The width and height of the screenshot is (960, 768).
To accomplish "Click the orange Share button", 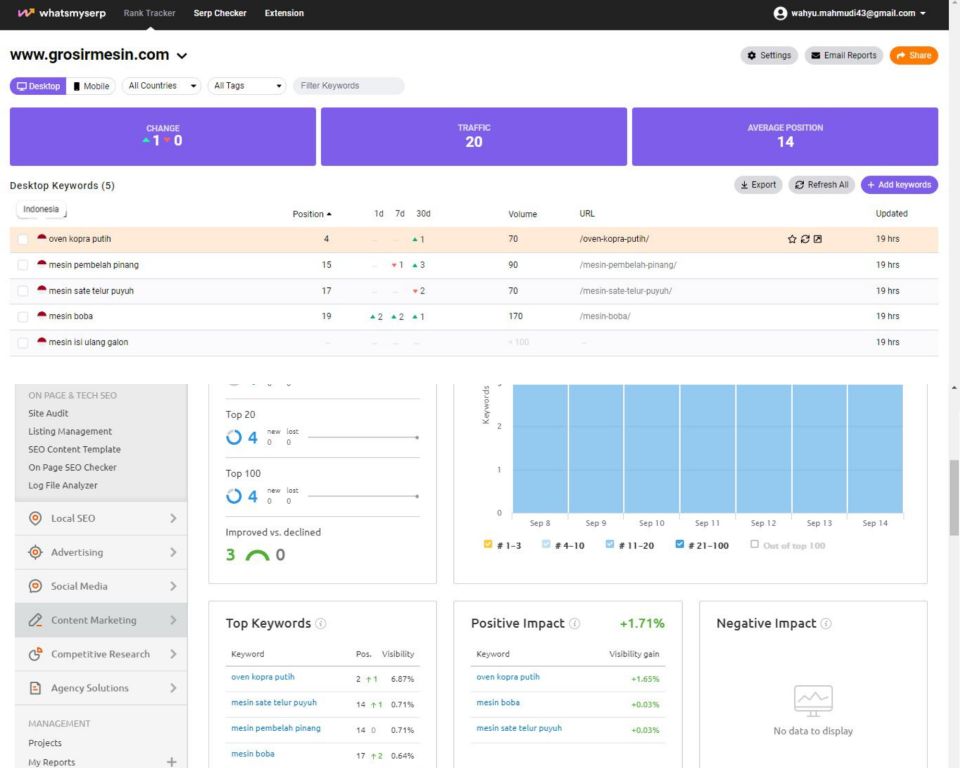I will click(x=913, y=55).
